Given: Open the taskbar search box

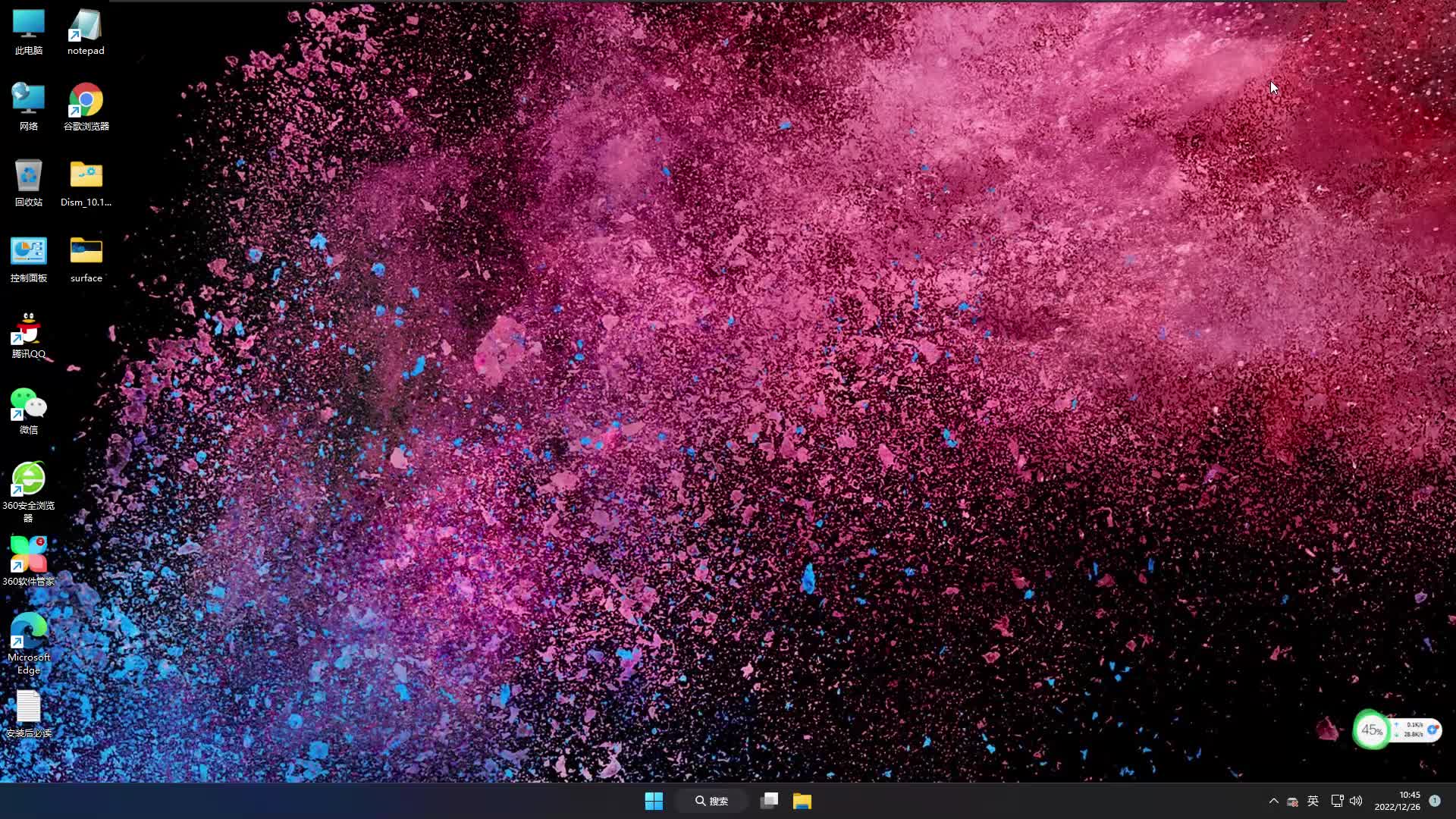Looking at the screenshot, I should pyautogui.click(x=711, y=800).
